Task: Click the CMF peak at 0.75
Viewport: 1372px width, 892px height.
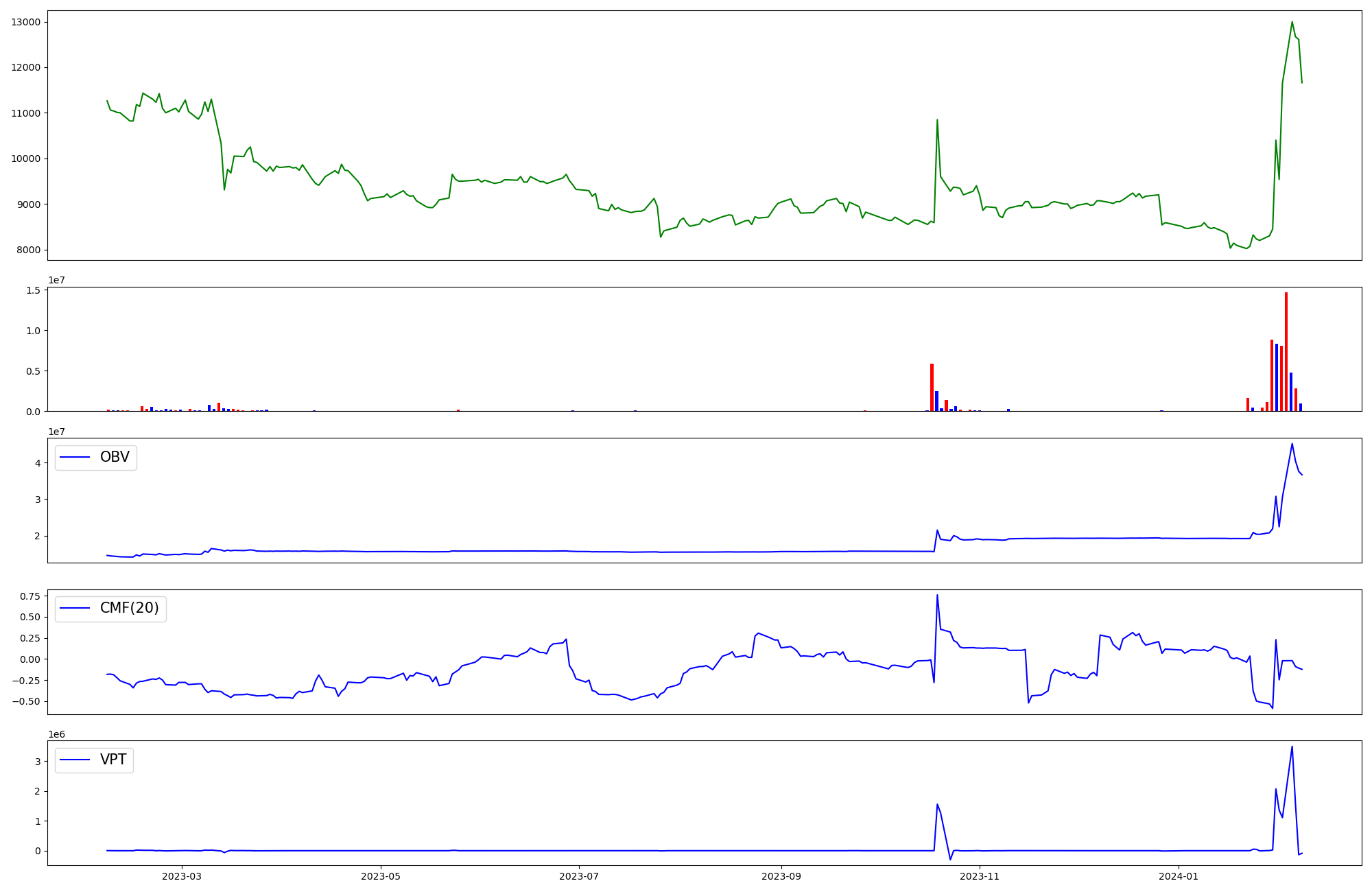Action: 937,595
